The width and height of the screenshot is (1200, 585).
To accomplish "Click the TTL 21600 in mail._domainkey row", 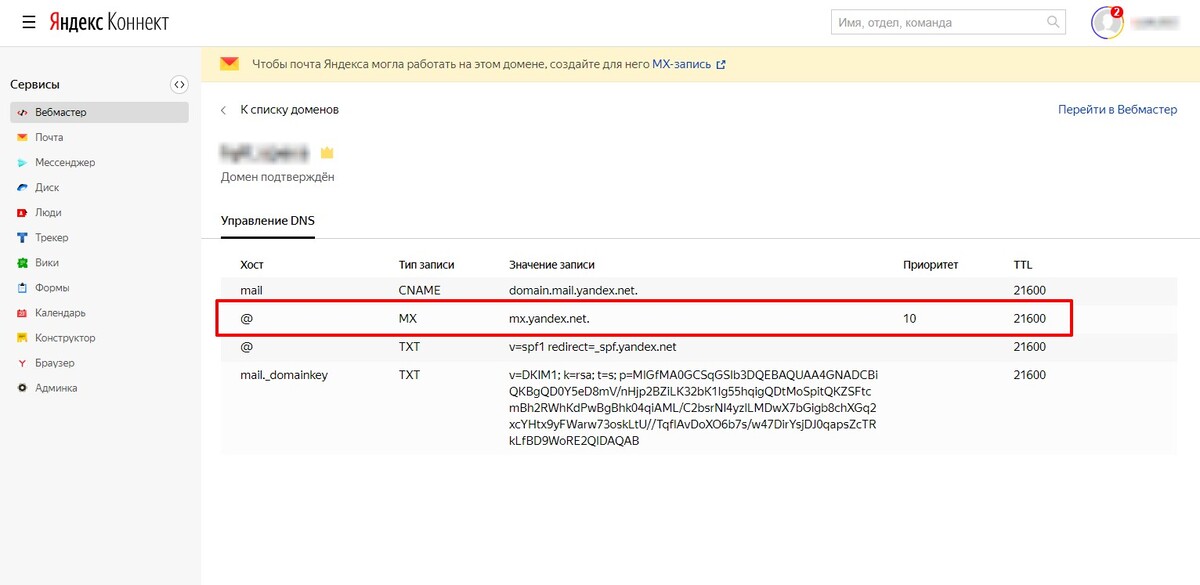I will pos(1029,375).
